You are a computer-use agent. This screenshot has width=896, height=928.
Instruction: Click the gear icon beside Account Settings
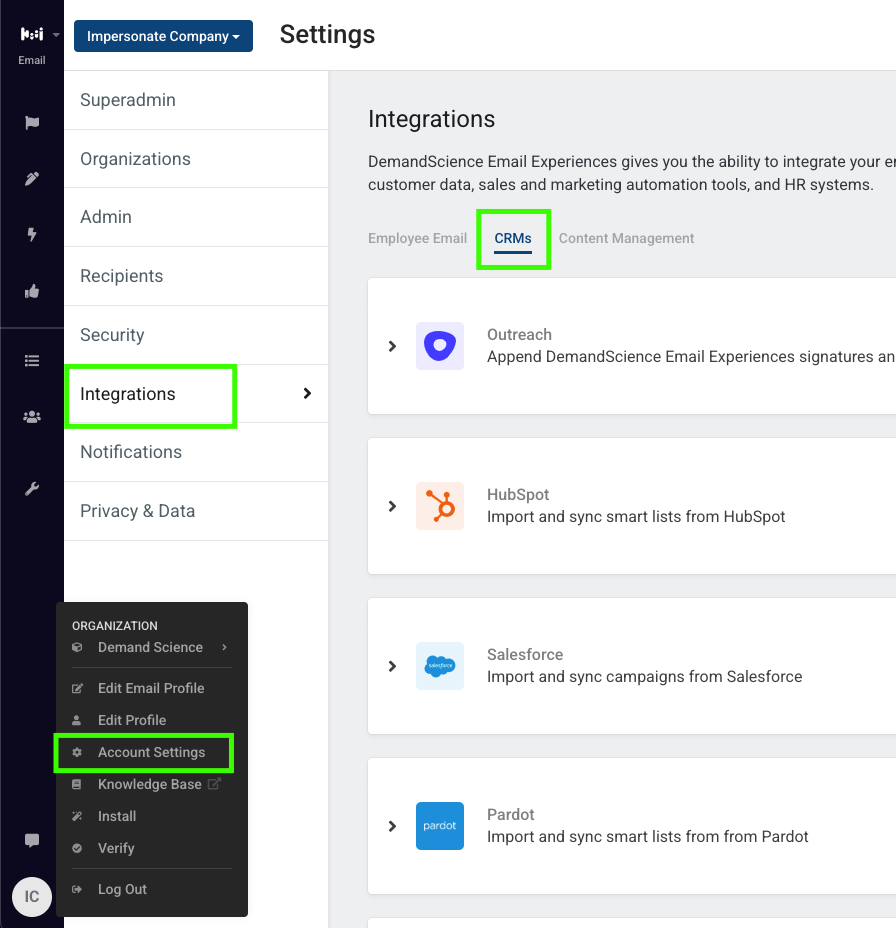click(77, 752)
